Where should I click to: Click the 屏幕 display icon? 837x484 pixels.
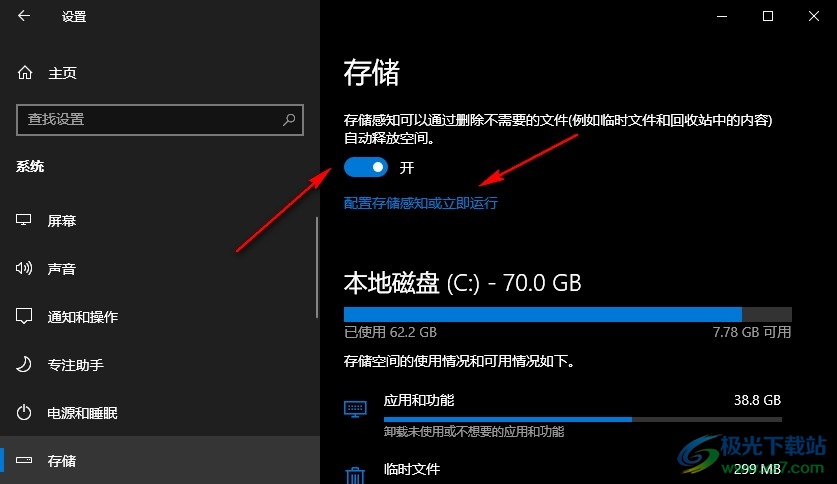pos(23,220)
